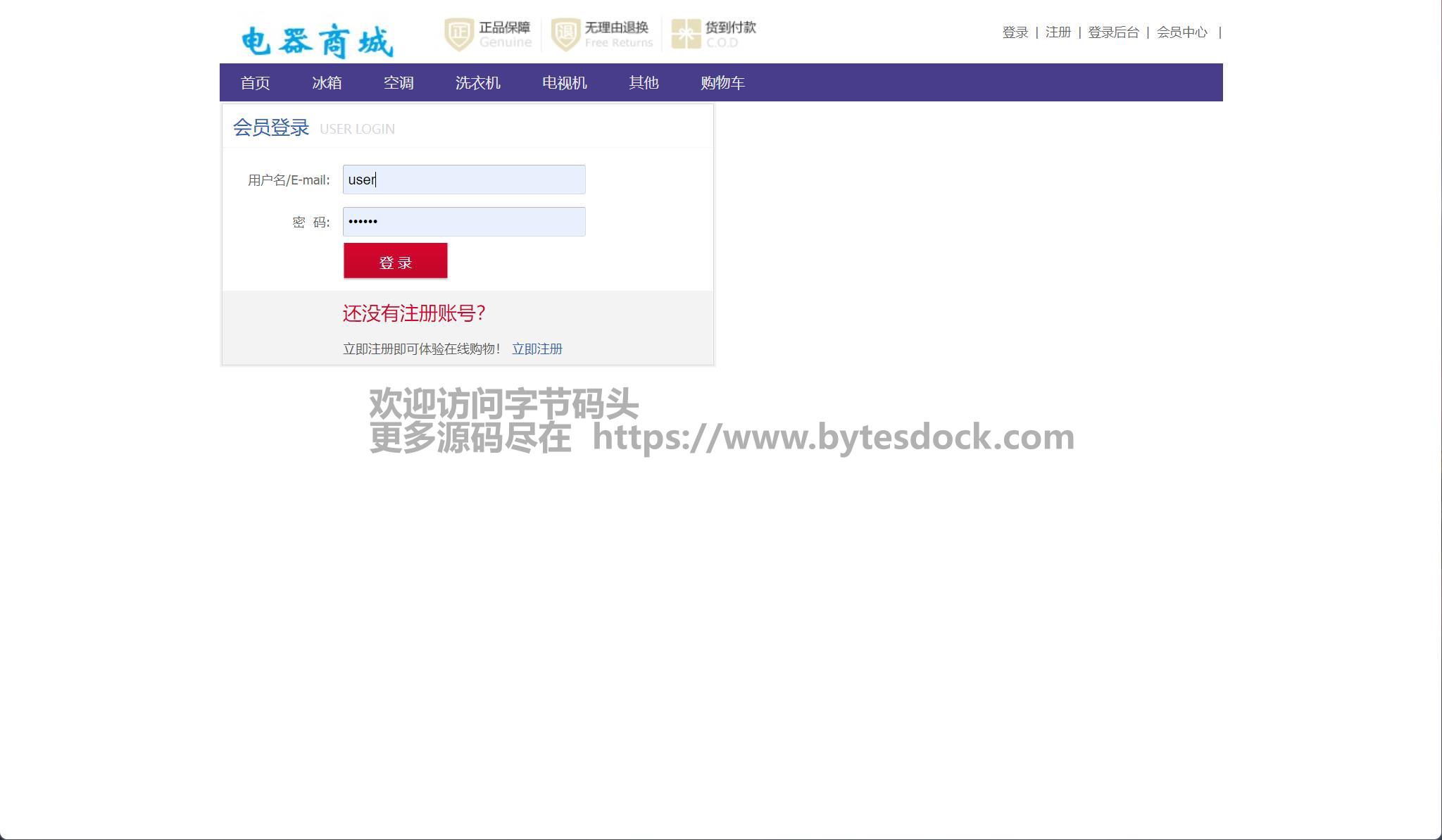Screen dimensions: 1442x840
Task: Click the 货到付款 C.O.D gift icon
Action: [685, 35]
